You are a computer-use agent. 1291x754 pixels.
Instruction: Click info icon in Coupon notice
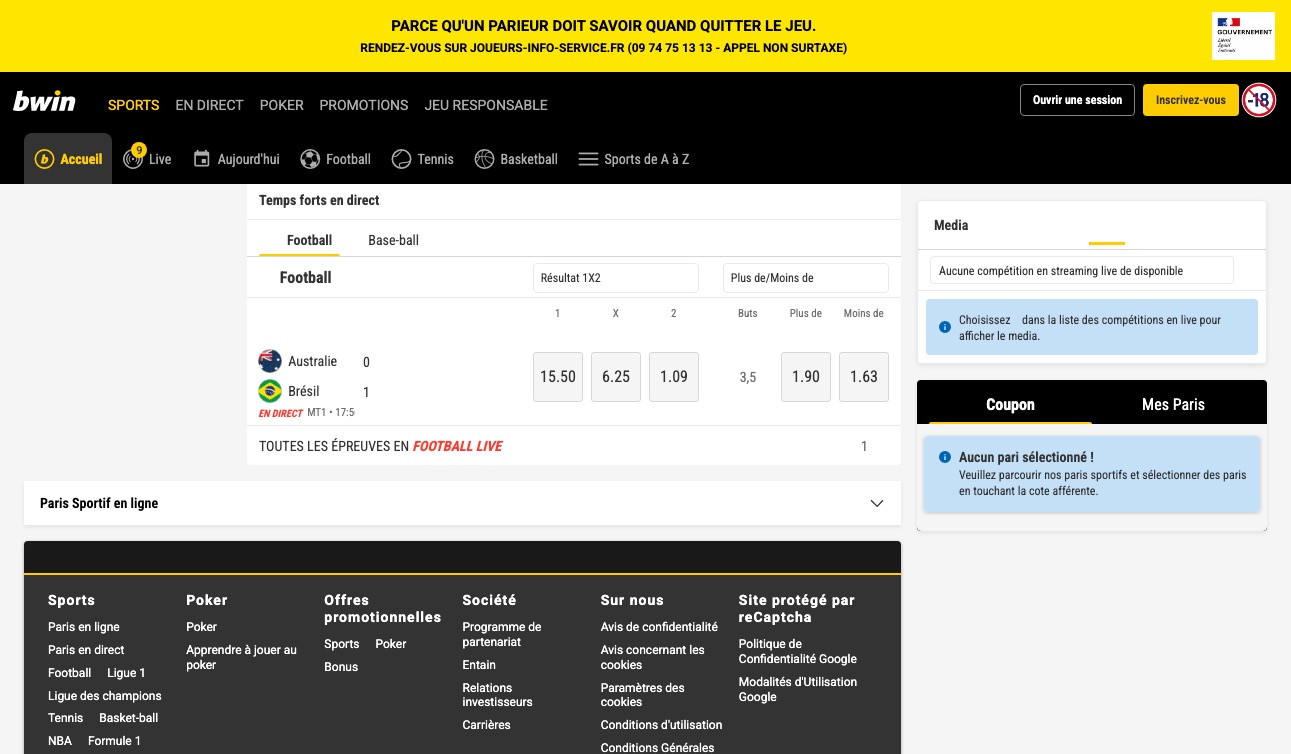945,457
